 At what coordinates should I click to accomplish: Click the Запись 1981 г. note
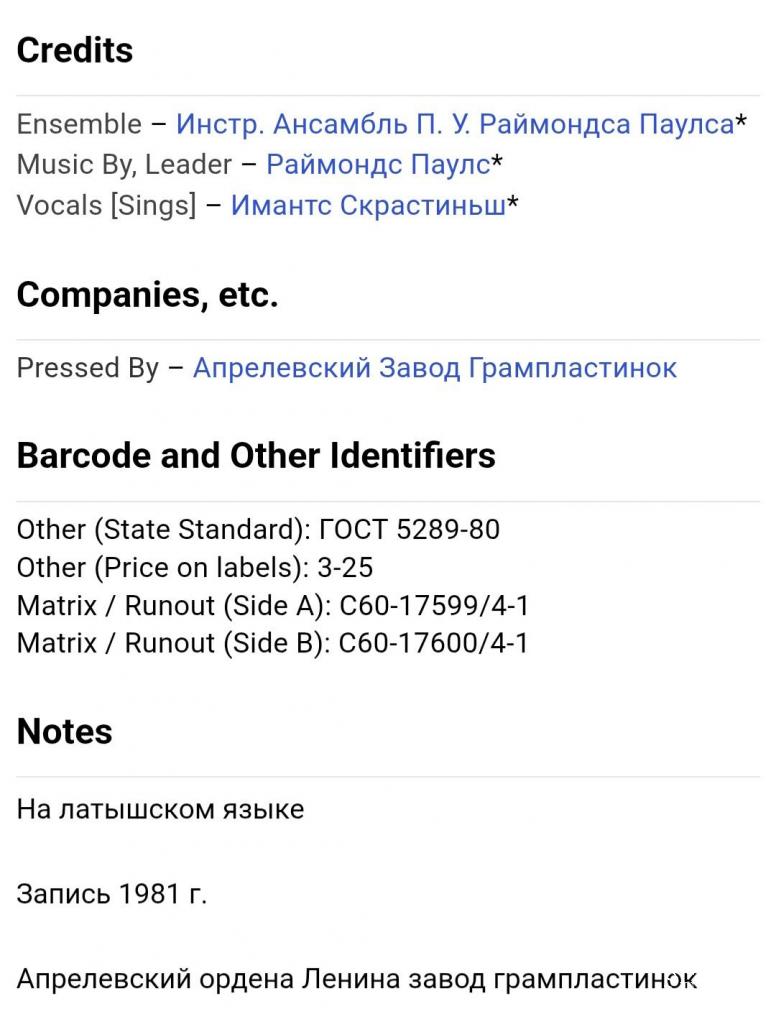click(x=111, y=894)
